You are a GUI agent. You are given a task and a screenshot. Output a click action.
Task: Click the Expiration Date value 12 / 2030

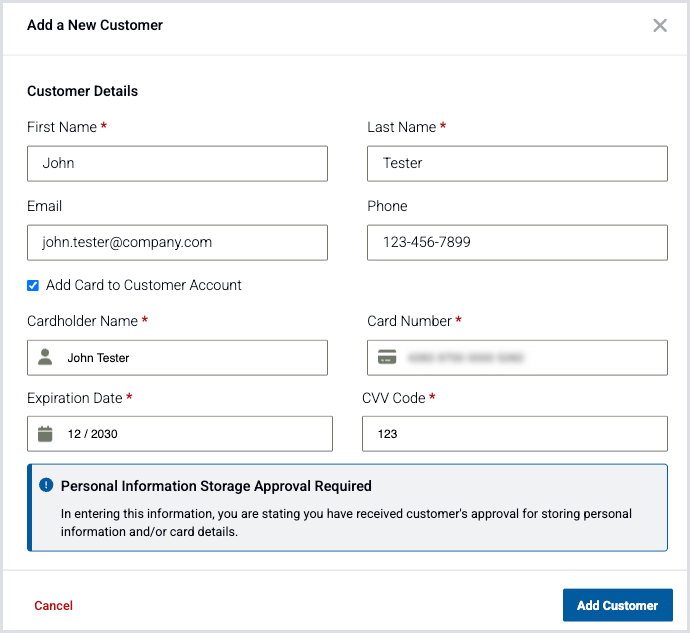click(x=93, y=434)
